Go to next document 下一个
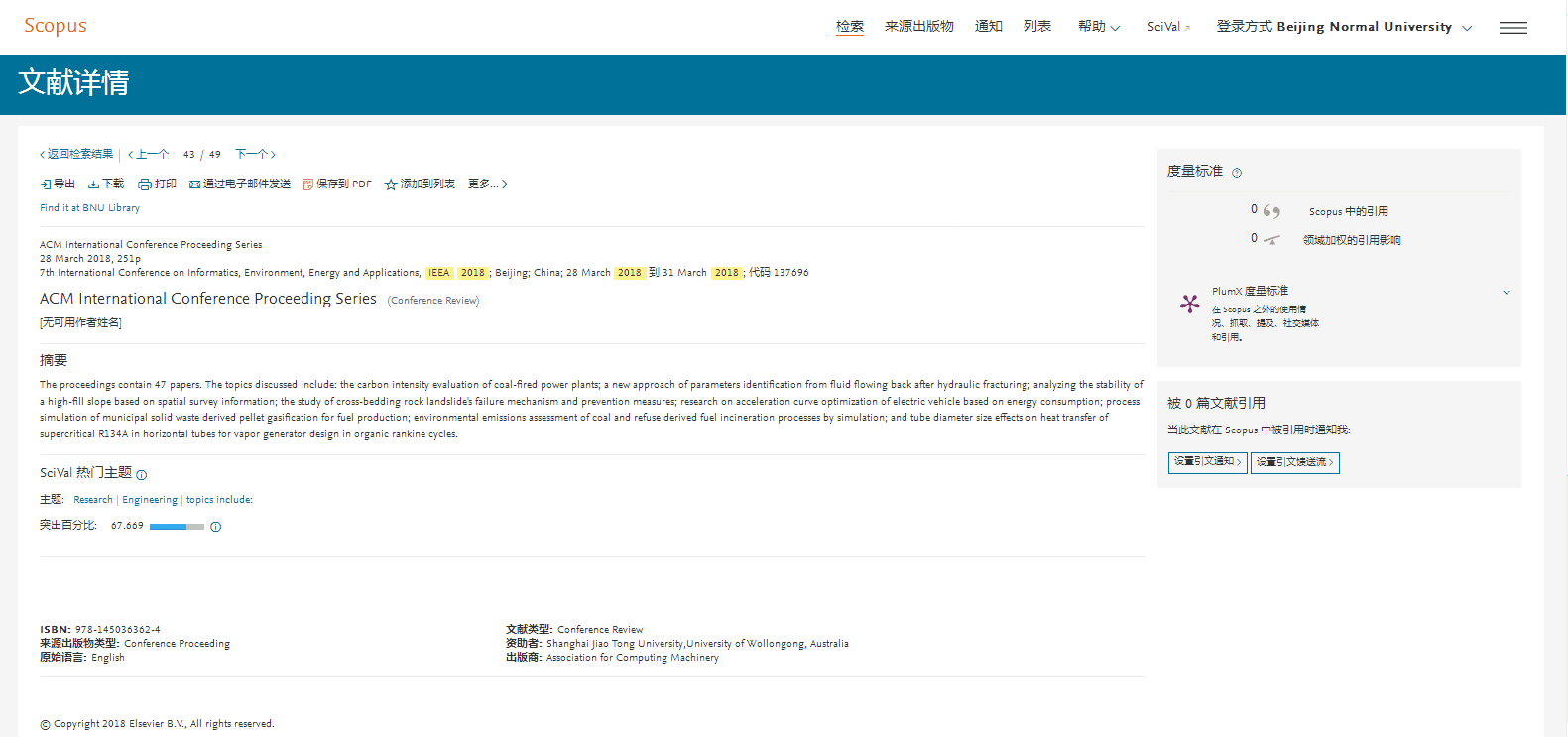The height and width of the screenshot is (737, 1568). [255, 154]
